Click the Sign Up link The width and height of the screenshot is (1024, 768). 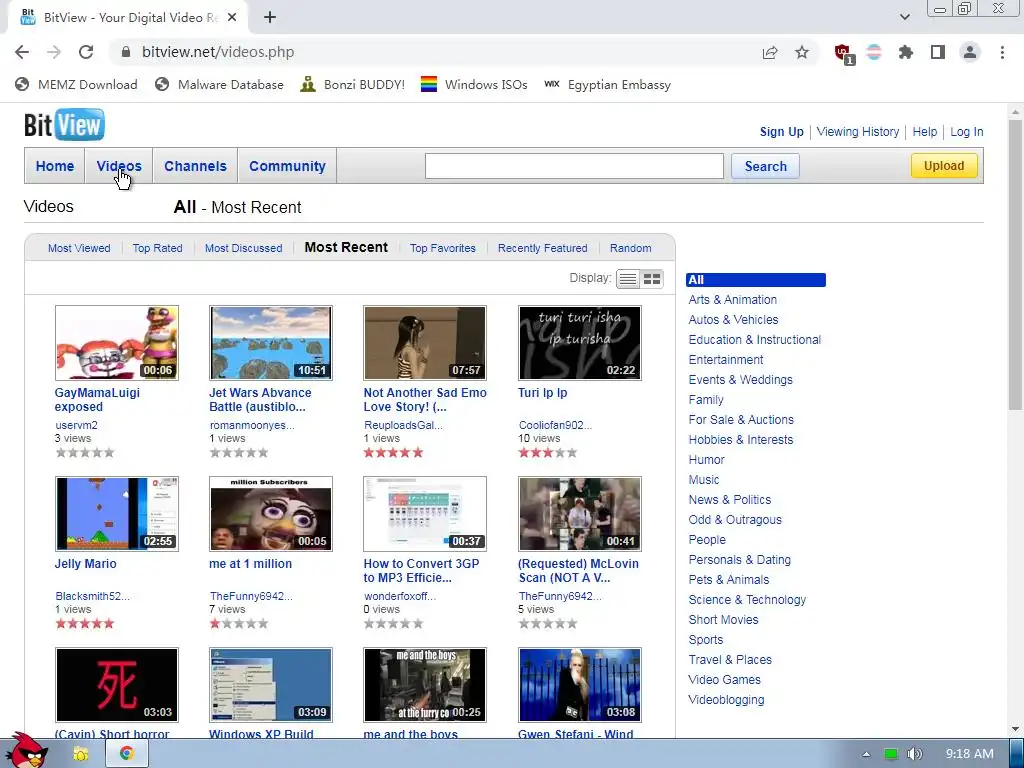click(782, 132)
